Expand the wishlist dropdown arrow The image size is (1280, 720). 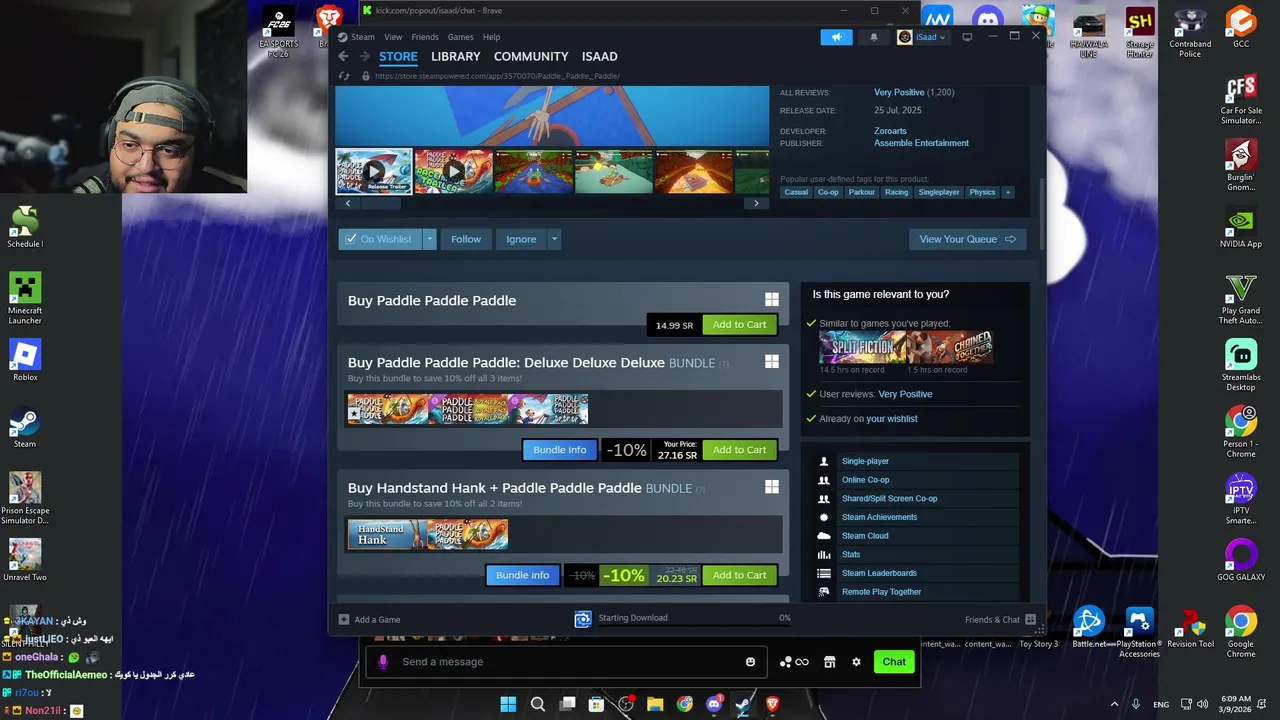tap(430, 239)
